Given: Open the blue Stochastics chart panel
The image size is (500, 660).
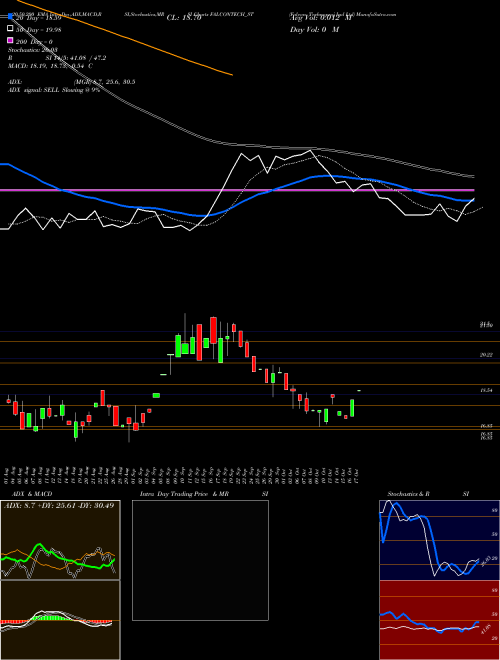Looking at the screenshot, I should [439, 540].
